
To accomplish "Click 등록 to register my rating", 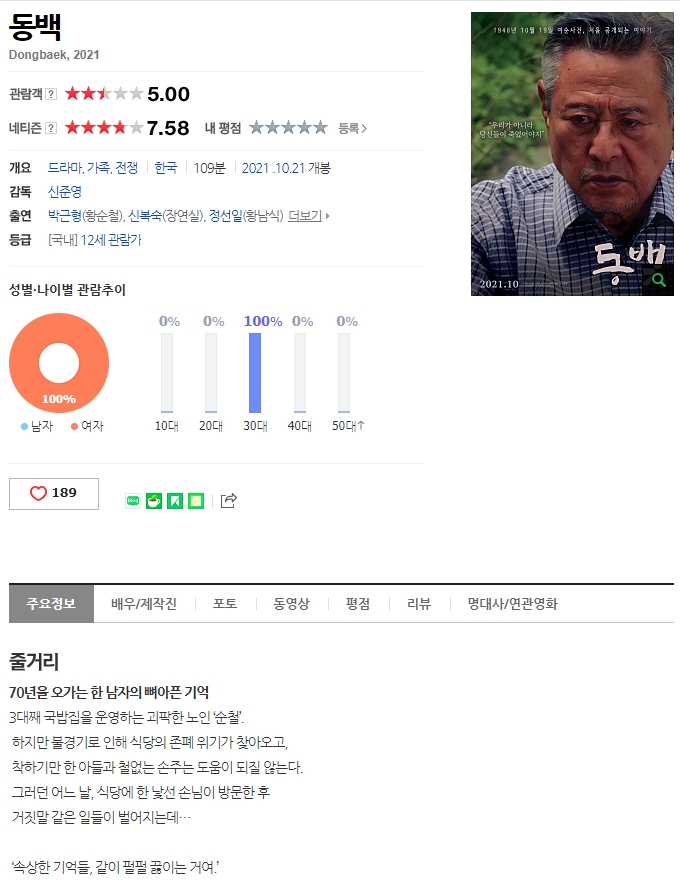I will click(352, 128).
